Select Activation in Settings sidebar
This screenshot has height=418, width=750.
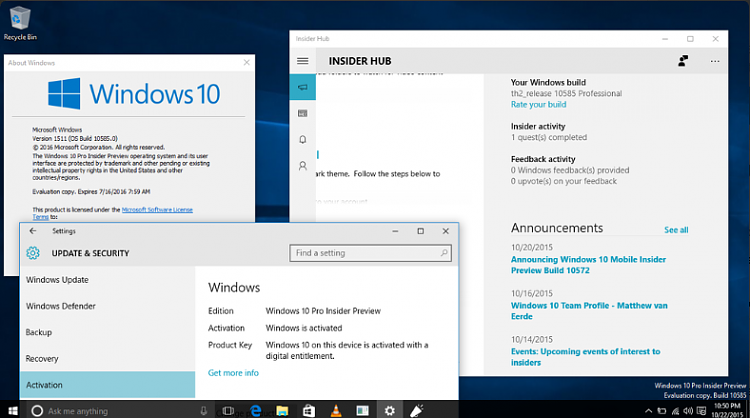(x=108, y=385)
